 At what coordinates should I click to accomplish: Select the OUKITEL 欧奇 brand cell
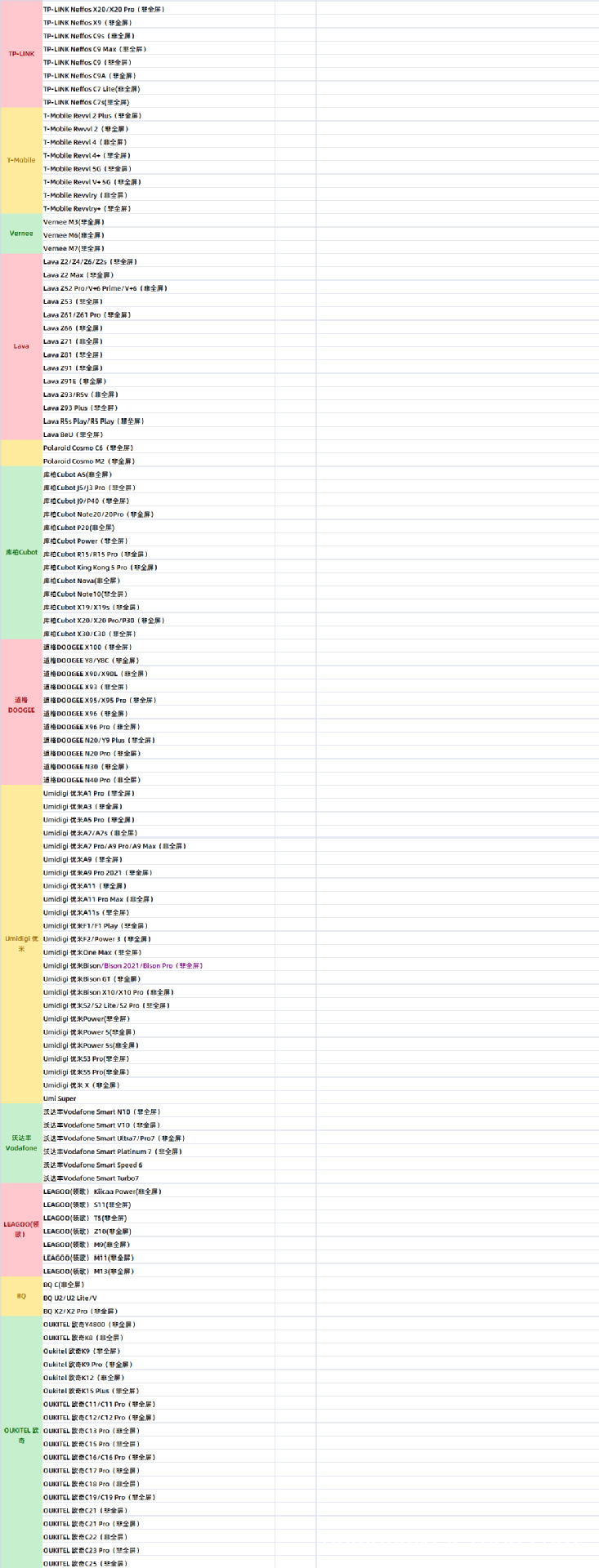point(21,1442)
